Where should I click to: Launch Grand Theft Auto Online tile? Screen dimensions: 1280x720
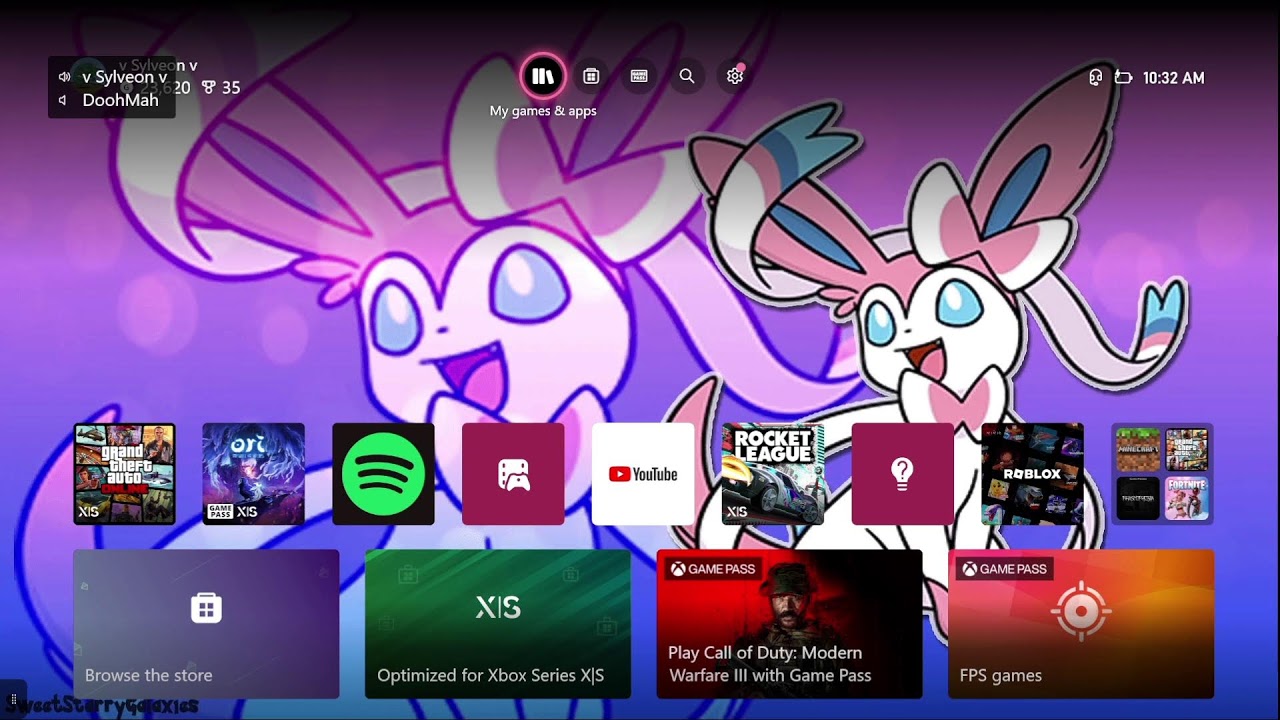click(x=124, y=474)
